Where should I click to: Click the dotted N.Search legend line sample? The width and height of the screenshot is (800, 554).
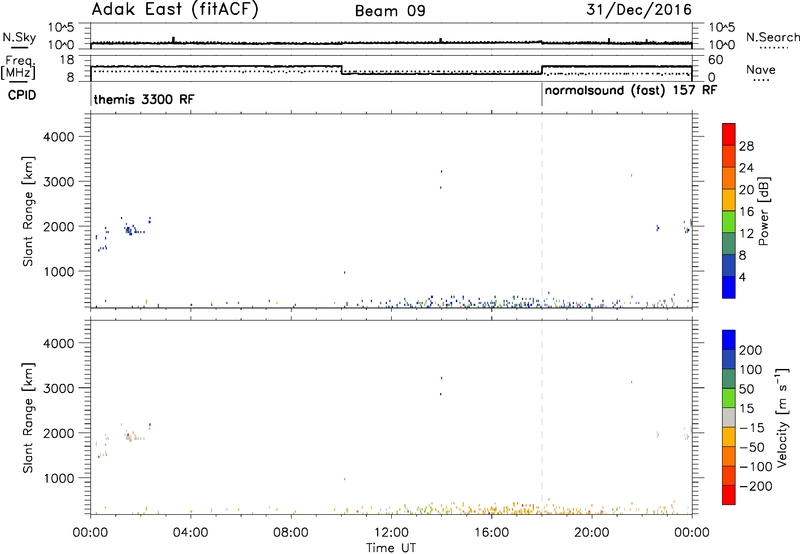772,48
